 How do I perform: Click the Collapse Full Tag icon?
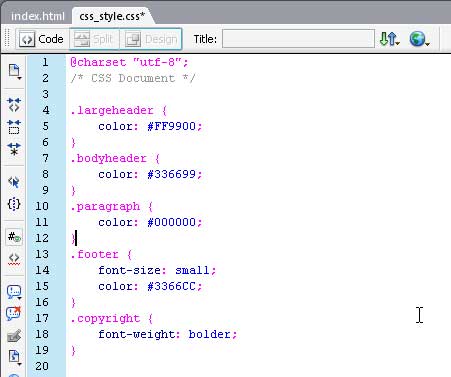(x=14, y=105)
